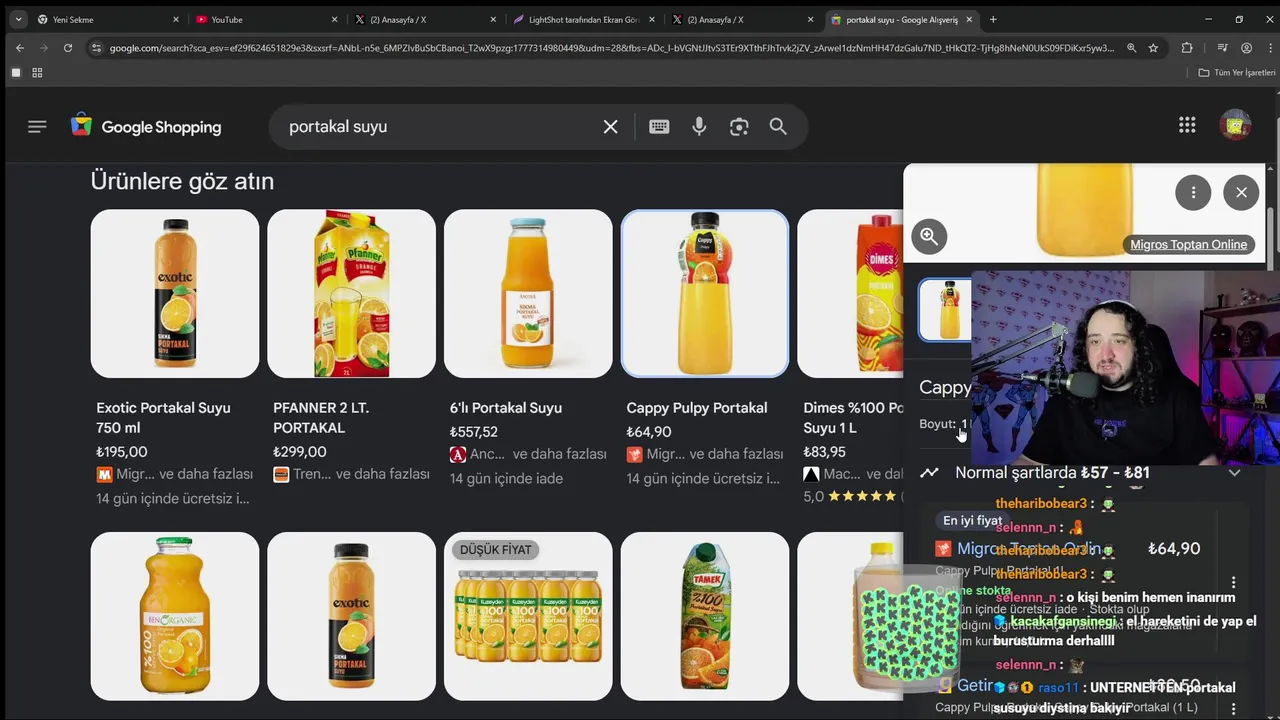Open the Migros Toptan Online offer's three-dot menu
The width and height of the screenshot is (1280, 720).
[1233, 583]
